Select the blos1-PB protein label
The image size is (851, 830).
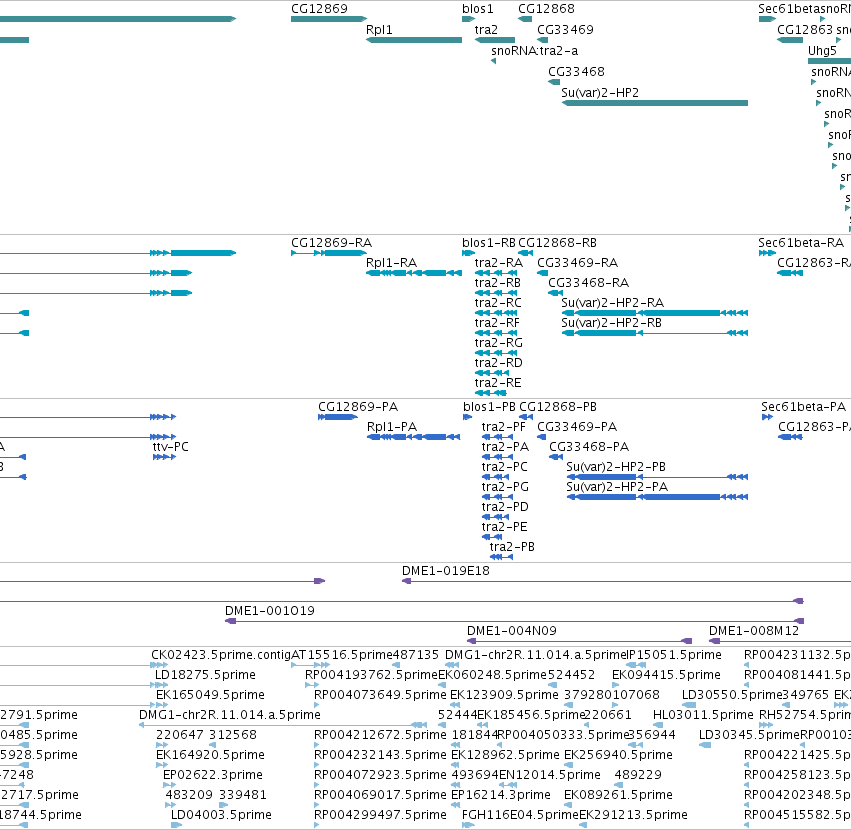pyautogui.click(x=489, y=407)
